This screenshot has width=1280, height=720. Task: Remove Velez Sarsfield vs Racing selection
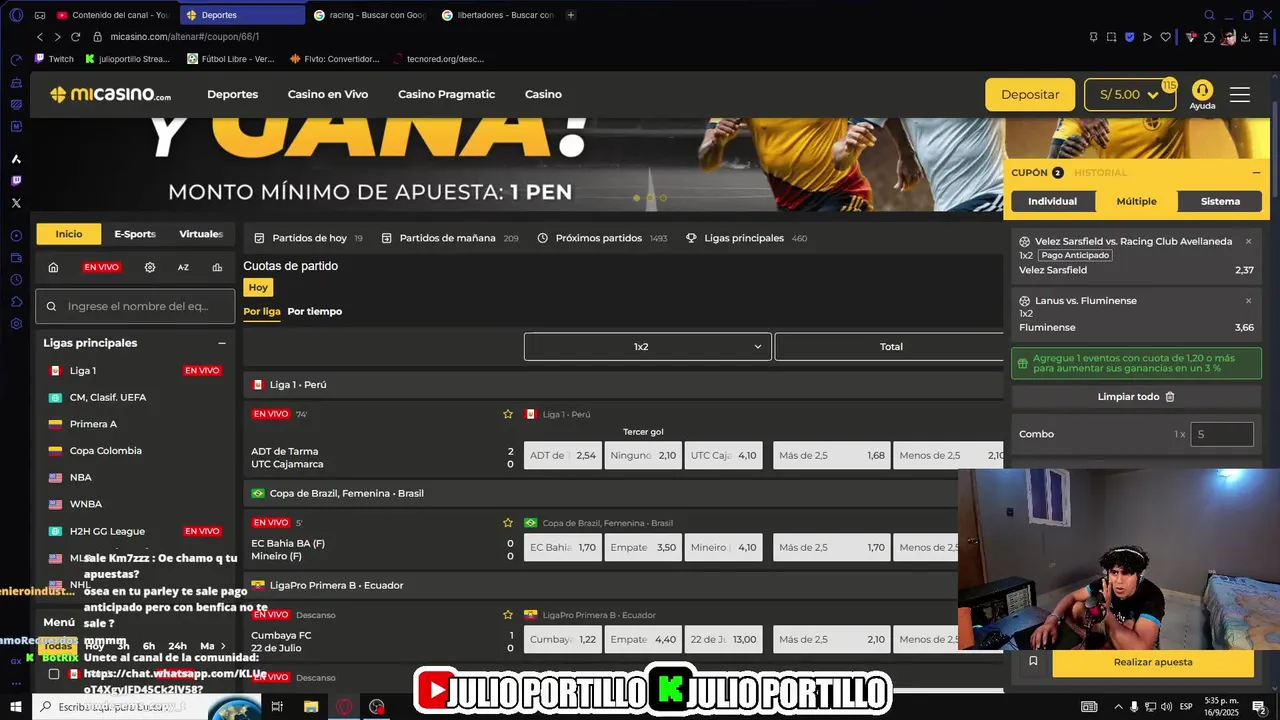1248,241
